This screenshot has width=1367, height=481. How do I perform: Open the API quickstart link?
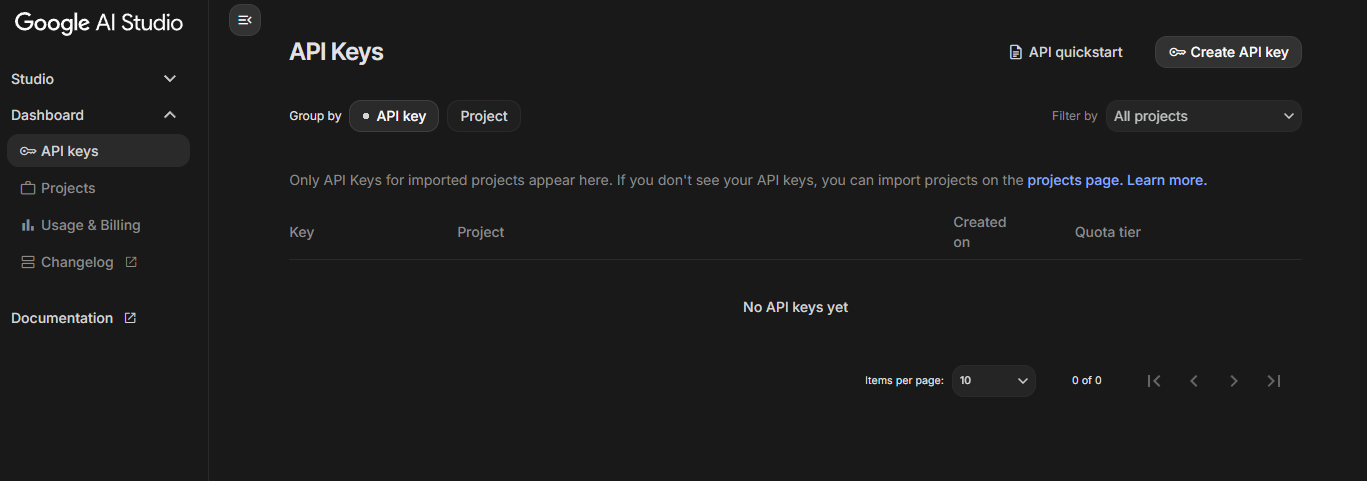[1066, 52]
